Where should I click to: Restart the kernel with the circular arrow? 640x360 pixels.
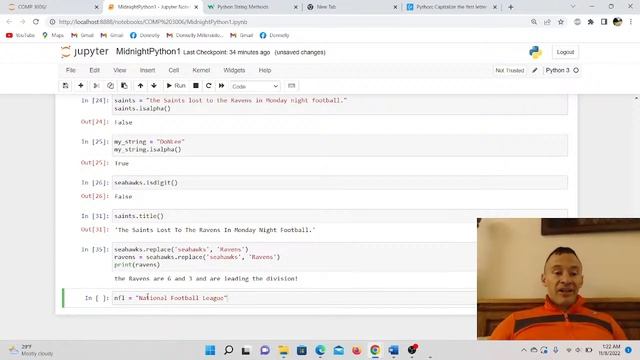(209, 86)
